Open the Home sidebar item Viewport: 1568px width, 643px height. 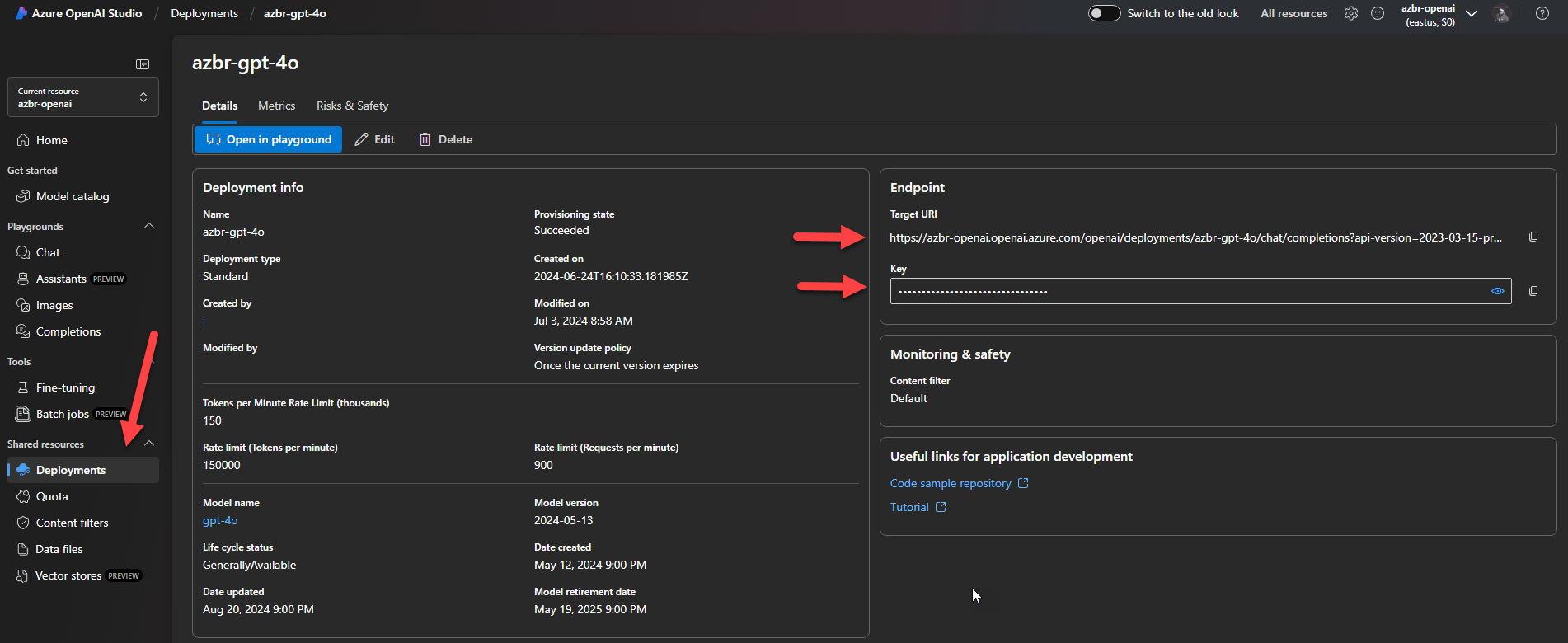coord(83,140)
